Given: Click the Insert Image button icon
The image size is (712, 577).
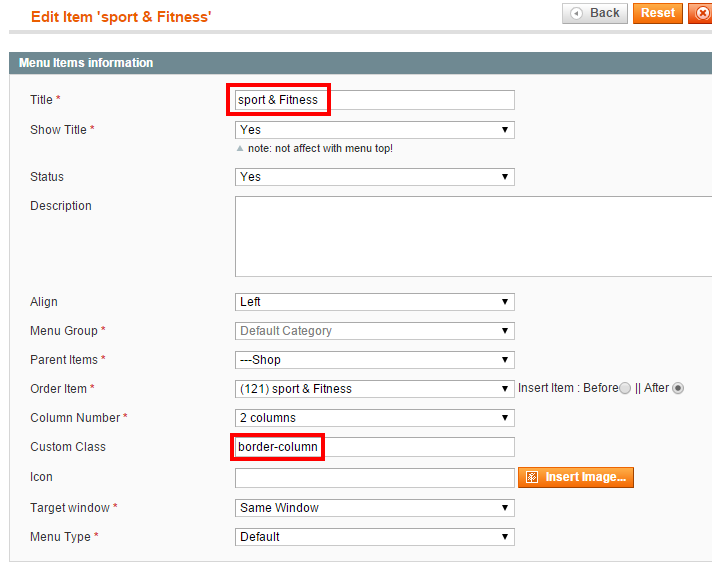Looking at the screenshot, I should [532, 477].
